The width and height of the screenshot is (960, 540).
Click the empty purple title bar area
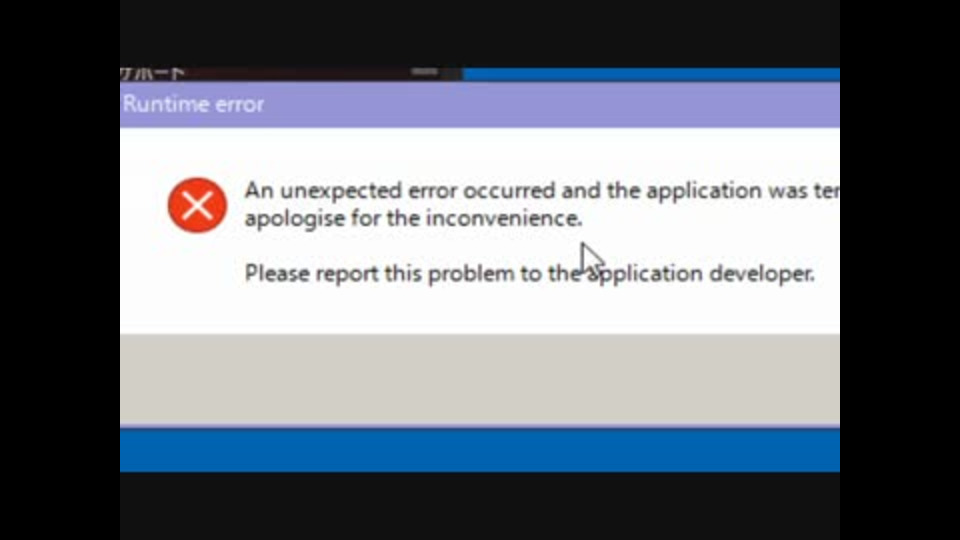click(x=551, y=104)
